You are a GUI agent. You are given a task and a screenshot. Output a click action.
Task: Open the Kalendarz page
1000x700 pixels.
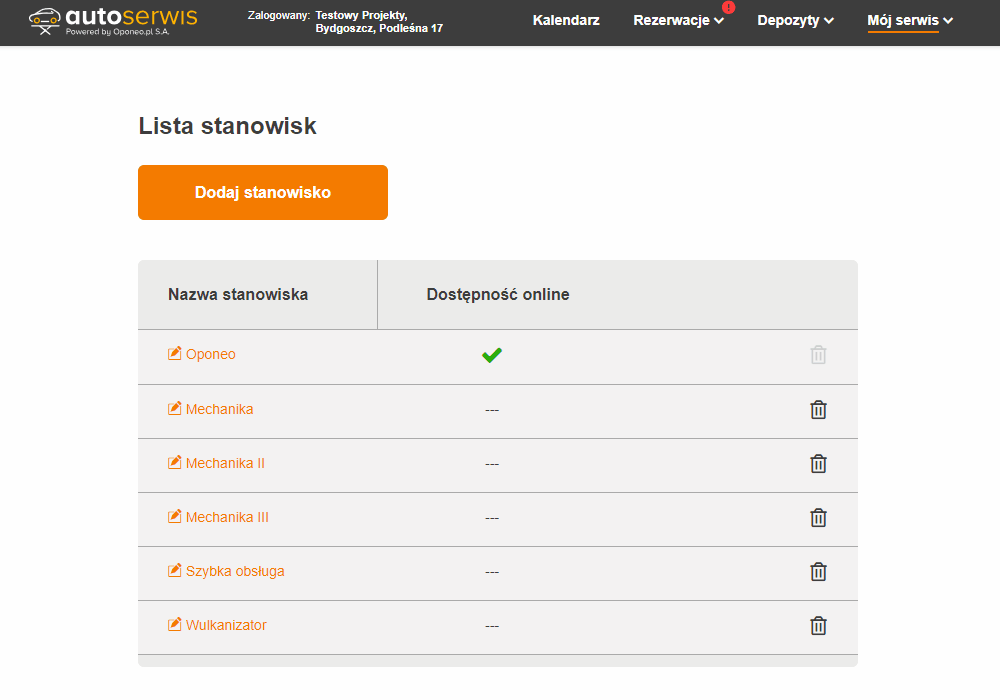point(566,20)
